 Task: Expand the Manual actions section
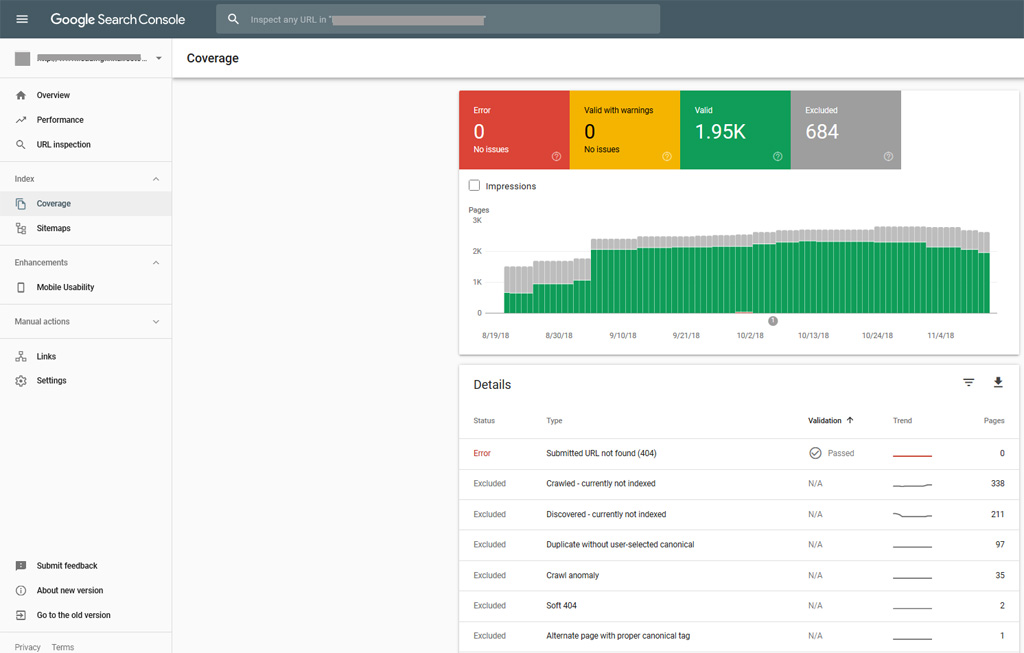155,321
